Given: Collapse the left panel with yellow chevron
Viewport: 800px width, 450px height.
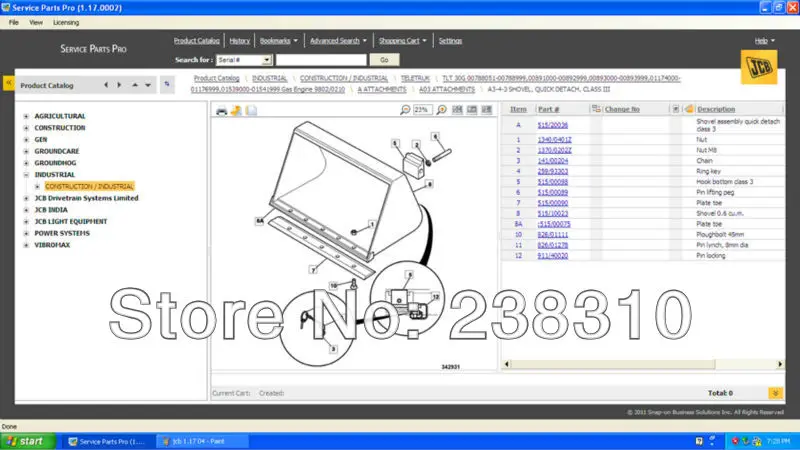Looking at the screenshot, I should coord(9,83).
